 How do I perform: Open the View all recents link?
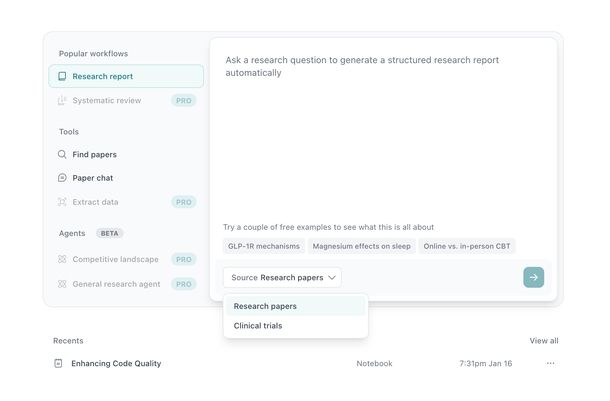[x=544, y=341]
